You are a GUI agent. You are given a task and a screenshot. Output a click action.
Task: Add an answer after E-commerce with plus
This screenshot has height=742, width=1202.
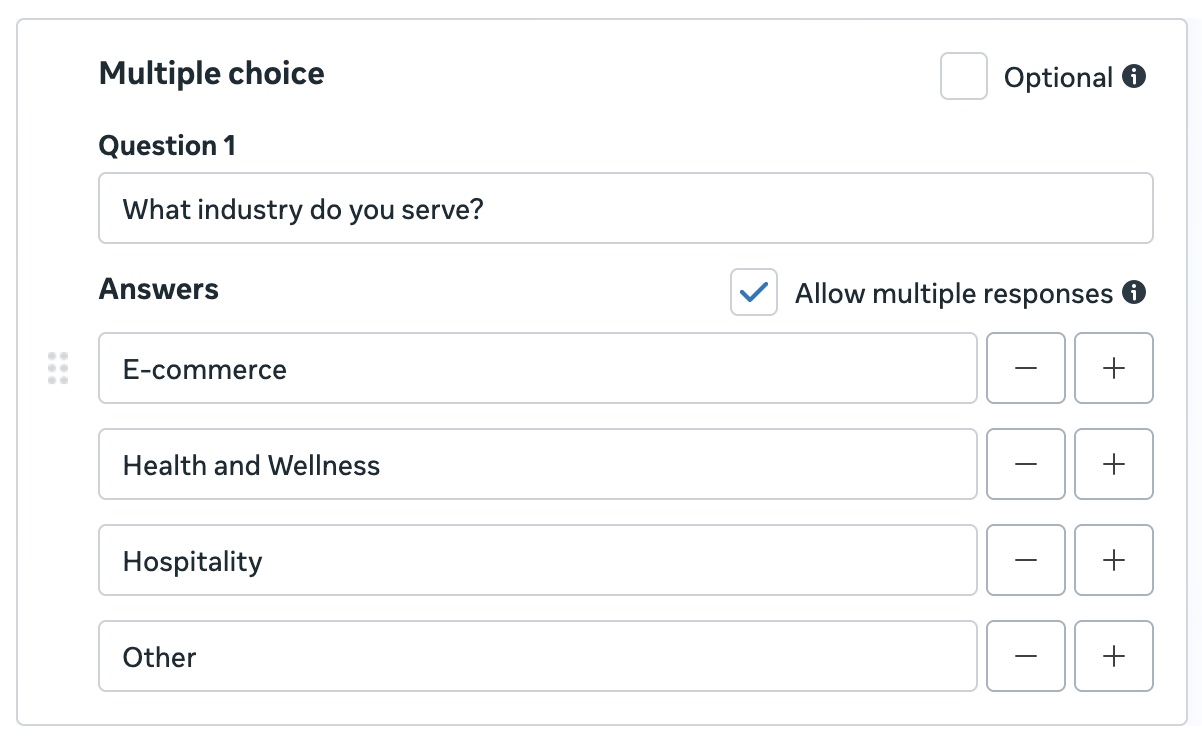pos(1114,368)
